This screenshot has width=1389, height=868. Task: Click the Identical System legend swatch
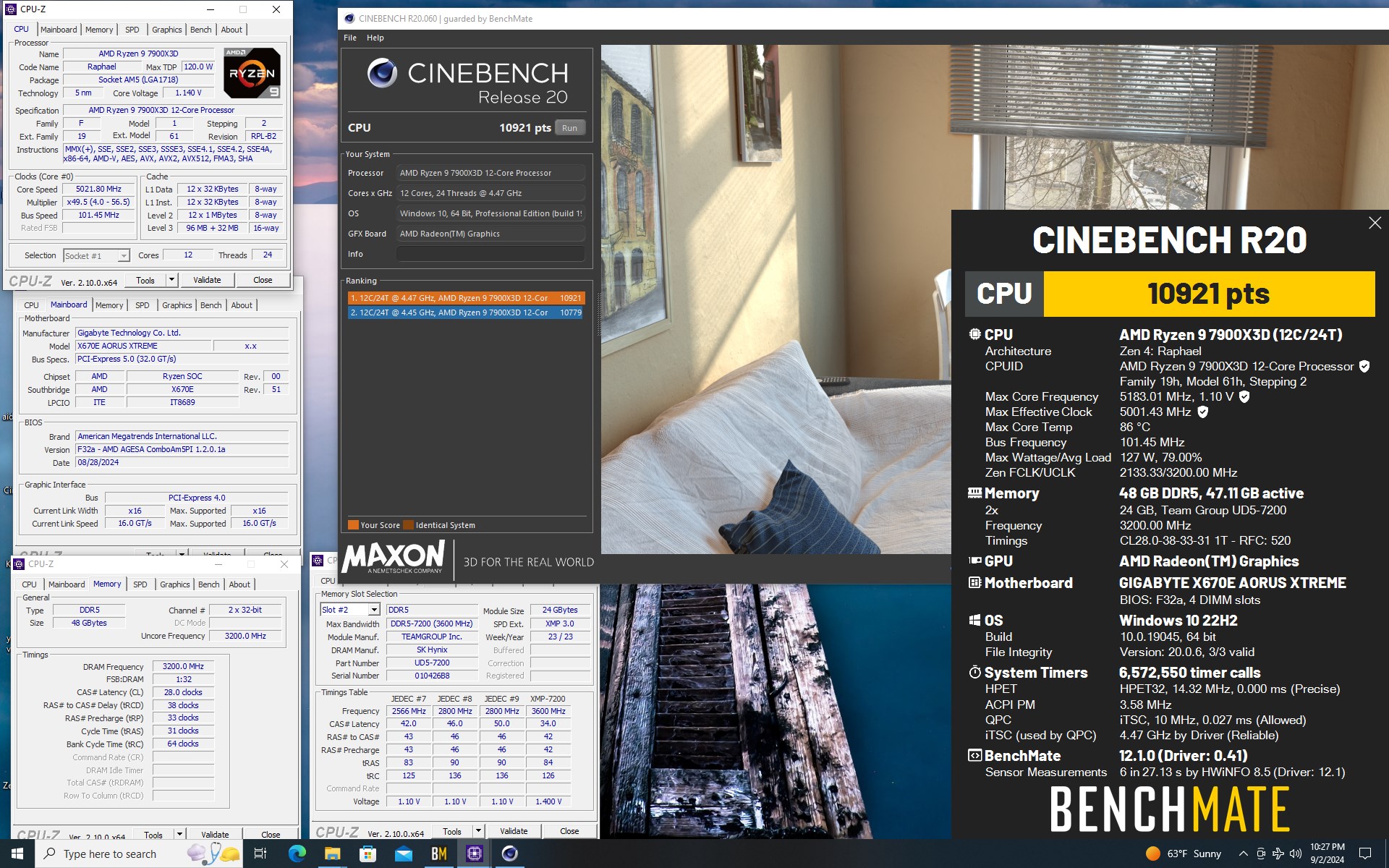[x=408, y=525]
